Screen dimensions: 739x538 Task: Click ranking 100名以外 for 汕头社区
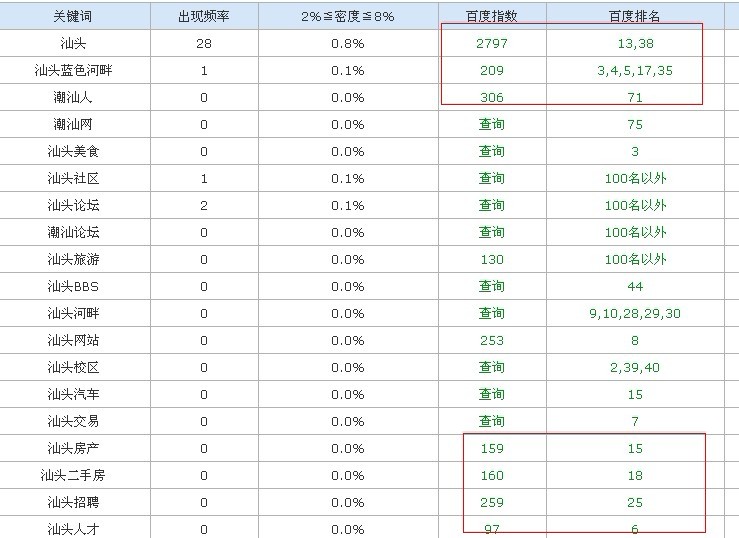point(635,178)
